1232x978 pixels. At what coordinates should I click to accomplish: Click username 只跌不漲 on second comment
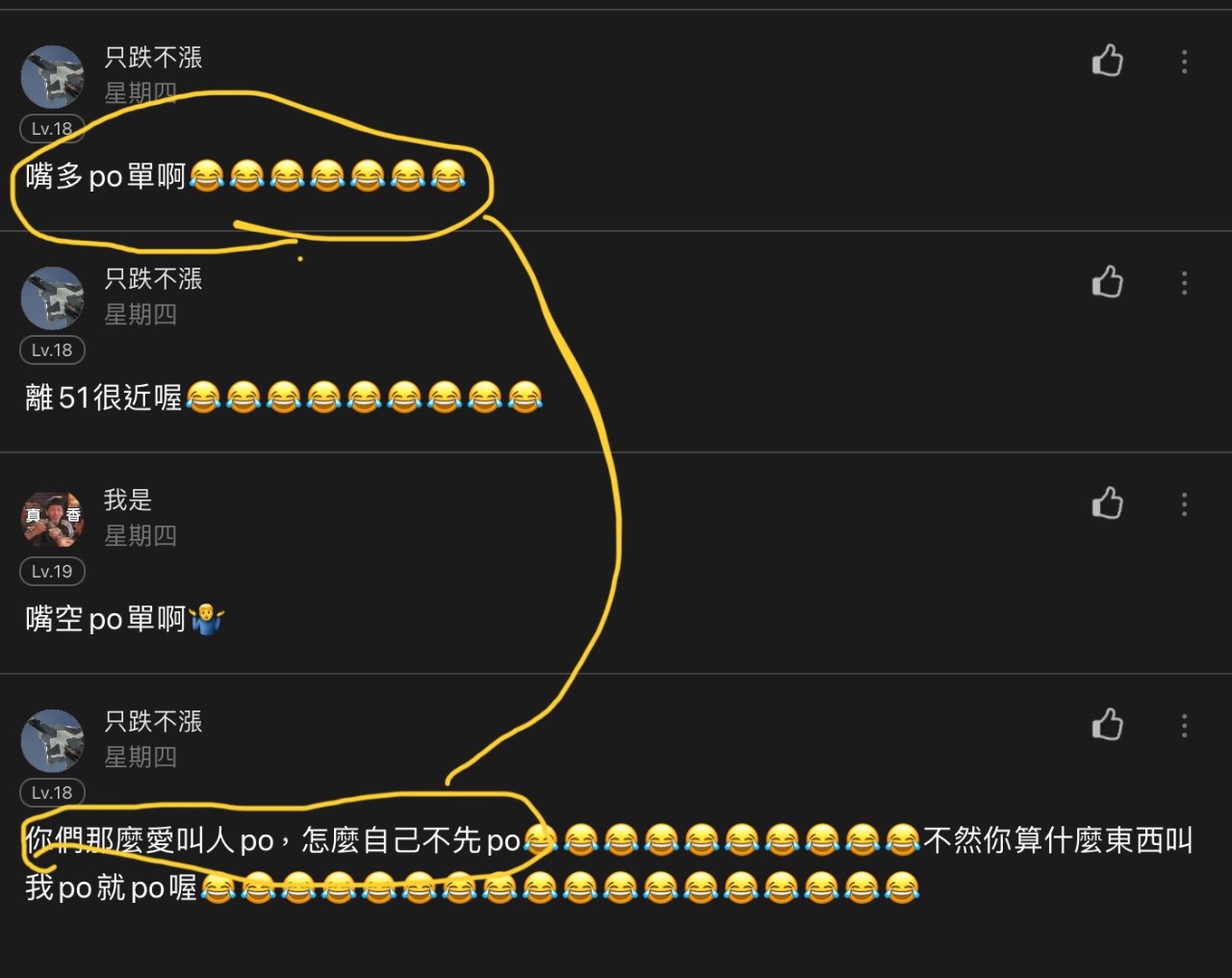153,279
